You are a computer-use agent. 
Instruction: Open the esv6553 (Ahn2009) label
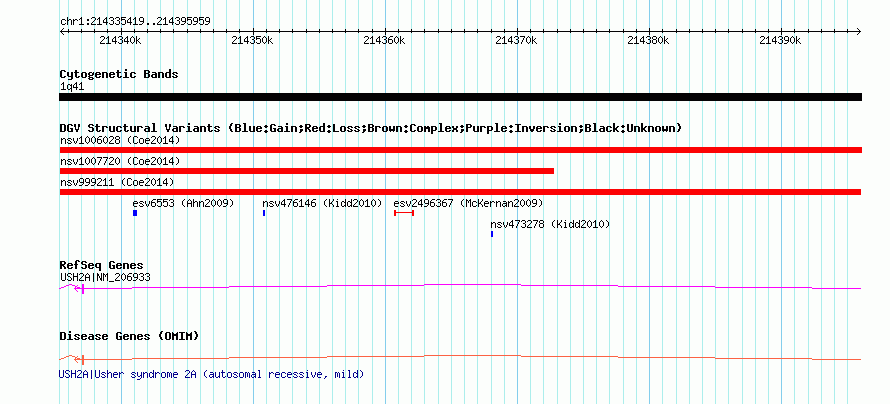click(183, 203)
